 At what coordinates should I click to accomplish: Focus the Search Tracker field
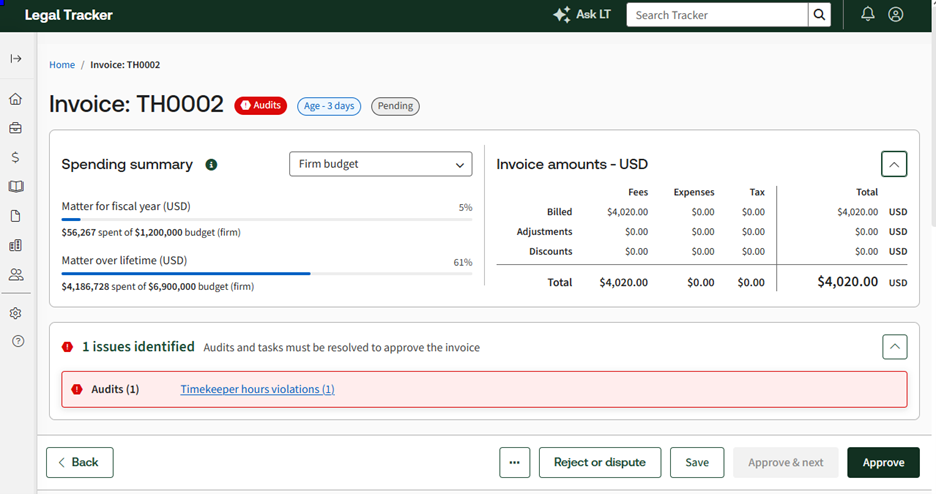click(717, 15)
